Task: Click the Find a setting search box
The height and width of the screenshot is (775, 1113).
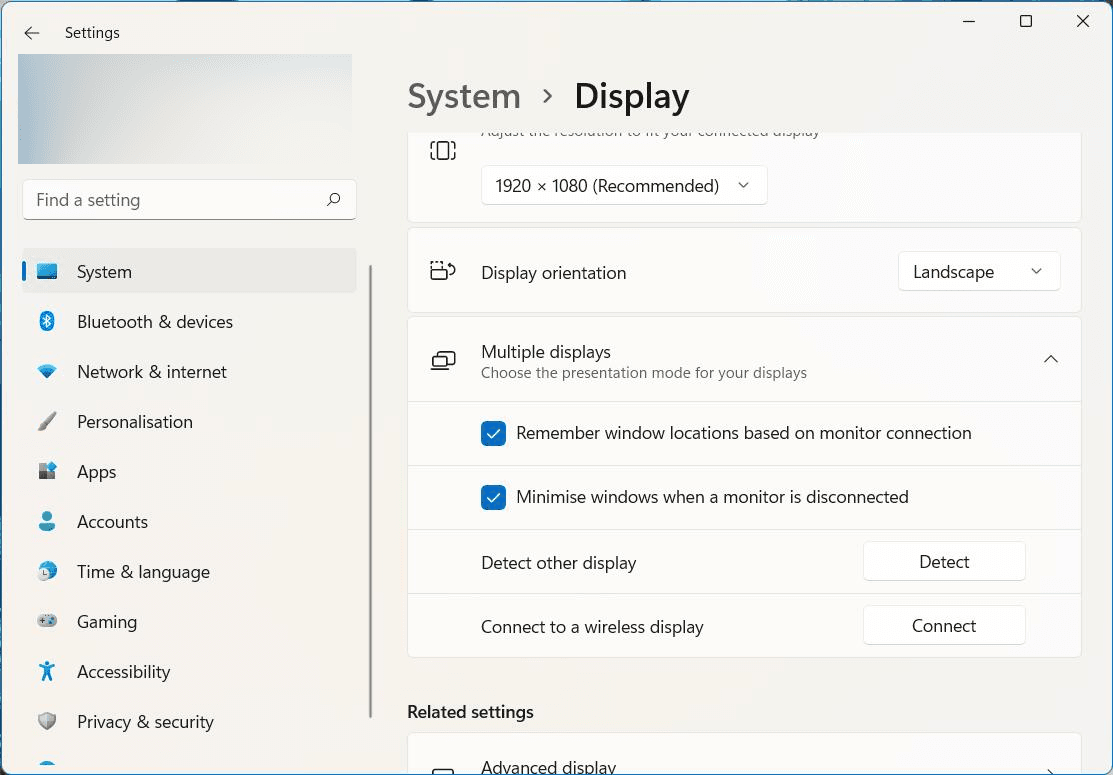Action: pyautogui.click(x=190, y=199)
